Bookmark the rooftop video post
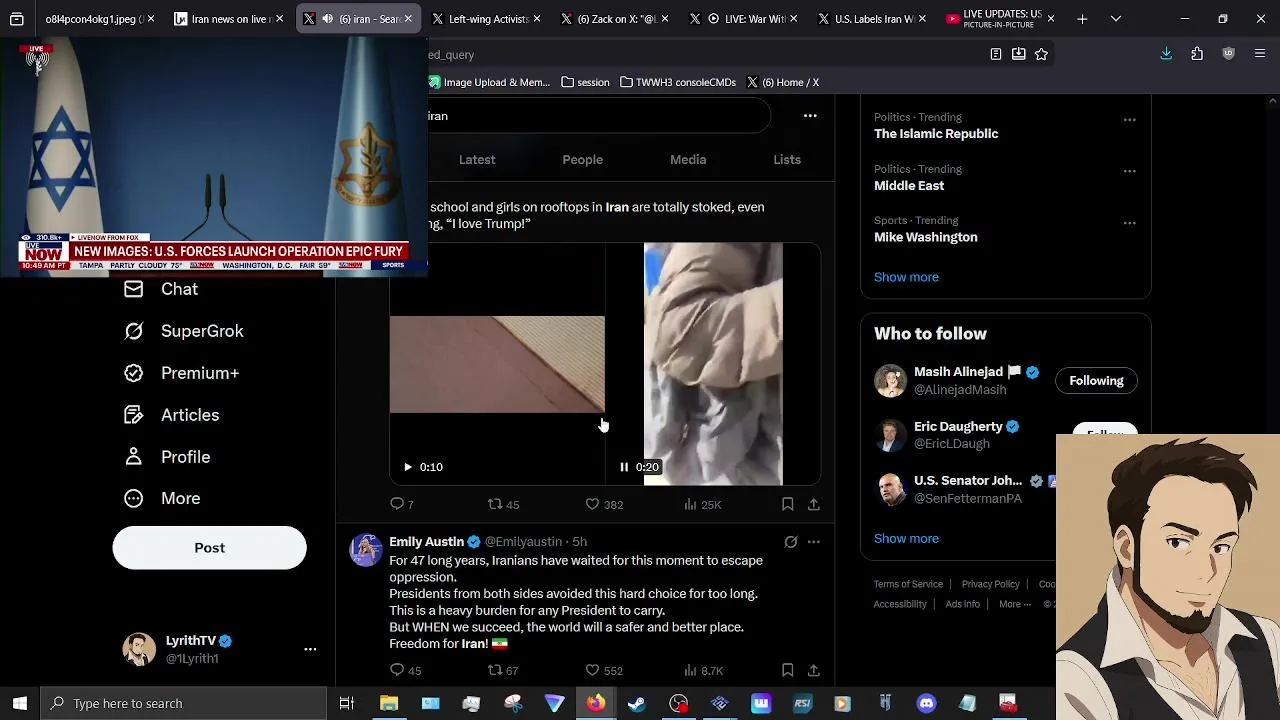 (788, 505)
